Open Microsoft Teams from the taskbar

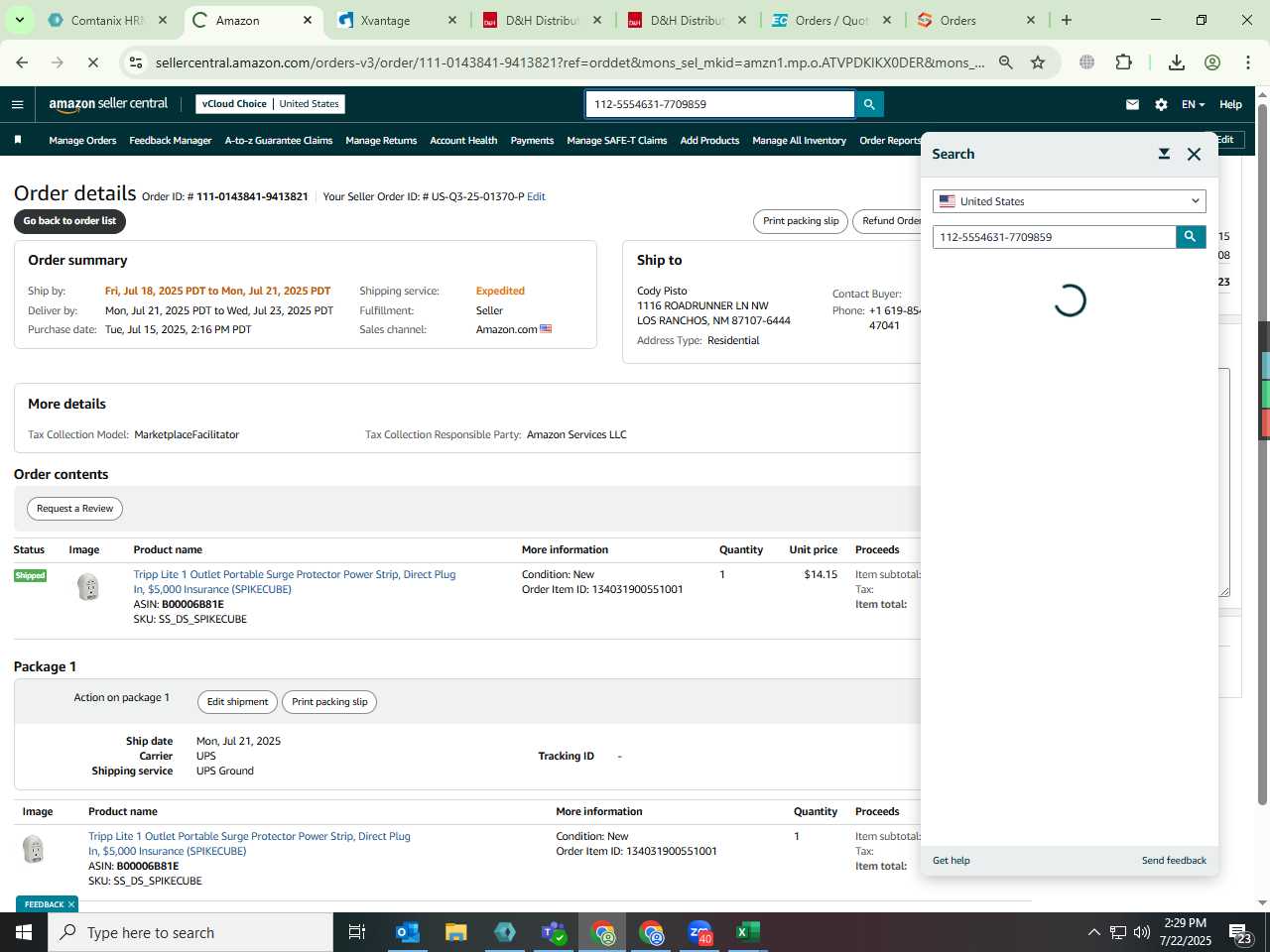click(x=554, y=932)
